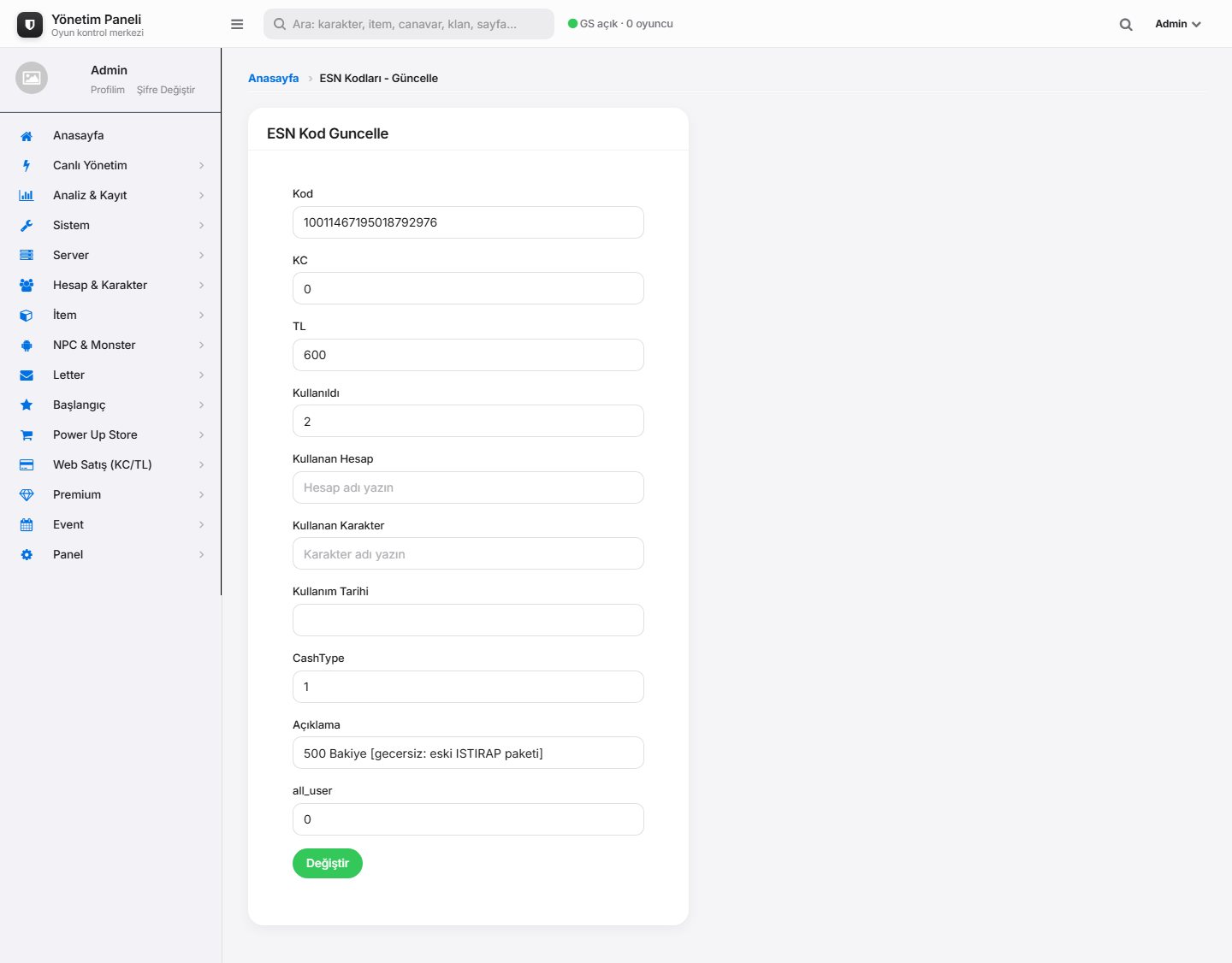The height and width of the screenshot is (963, 1232).
Task: Click the NPC & Monster robot icon
Action: [27, 346]
